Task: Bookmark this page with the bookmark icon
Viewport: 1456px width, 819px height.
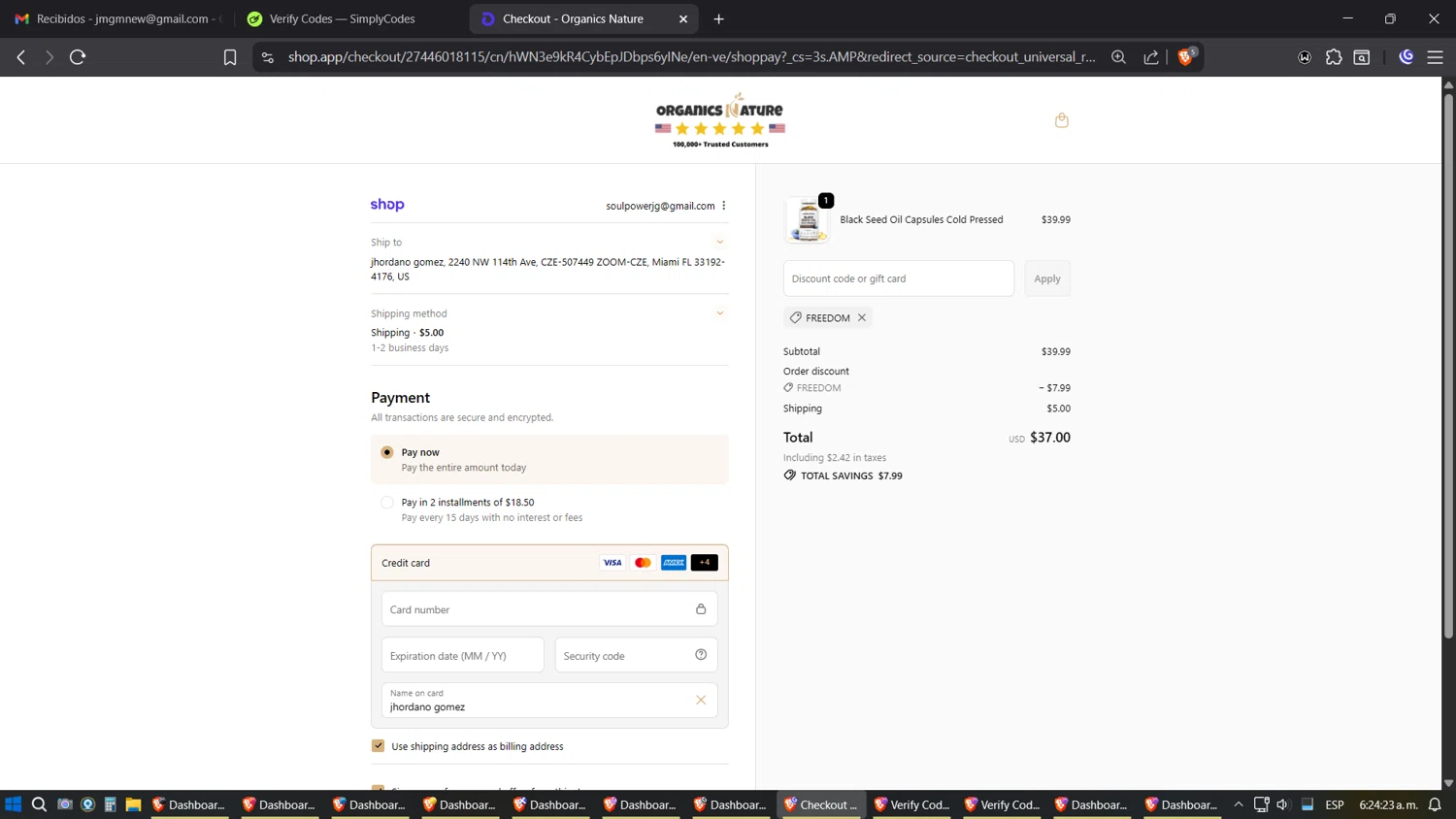Action: pyautogui.click(x=230, y=57)
